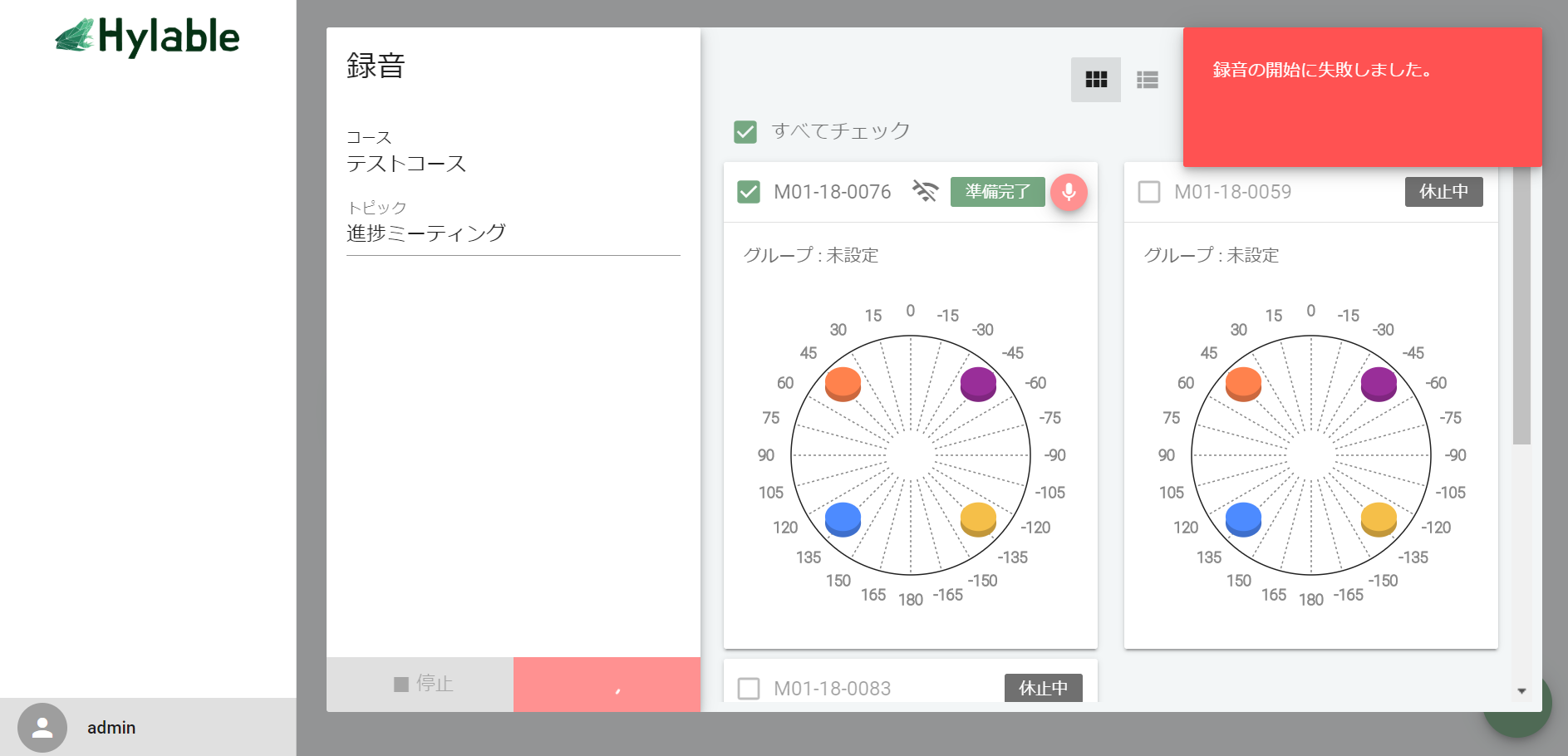Click the red start recording button
Image resolution: width=1568 pixels, height=756 pixels.
click(x=607, y=684)
